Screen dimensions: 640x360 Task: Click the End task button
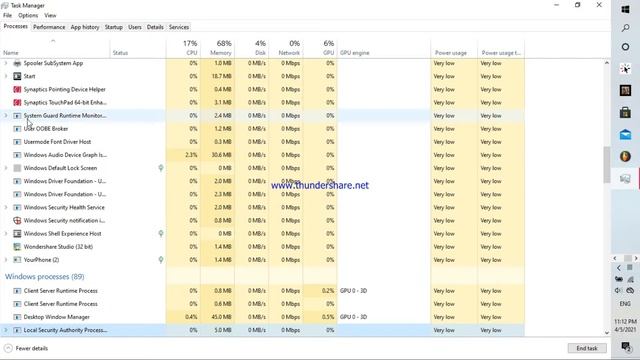pos(587,348)
